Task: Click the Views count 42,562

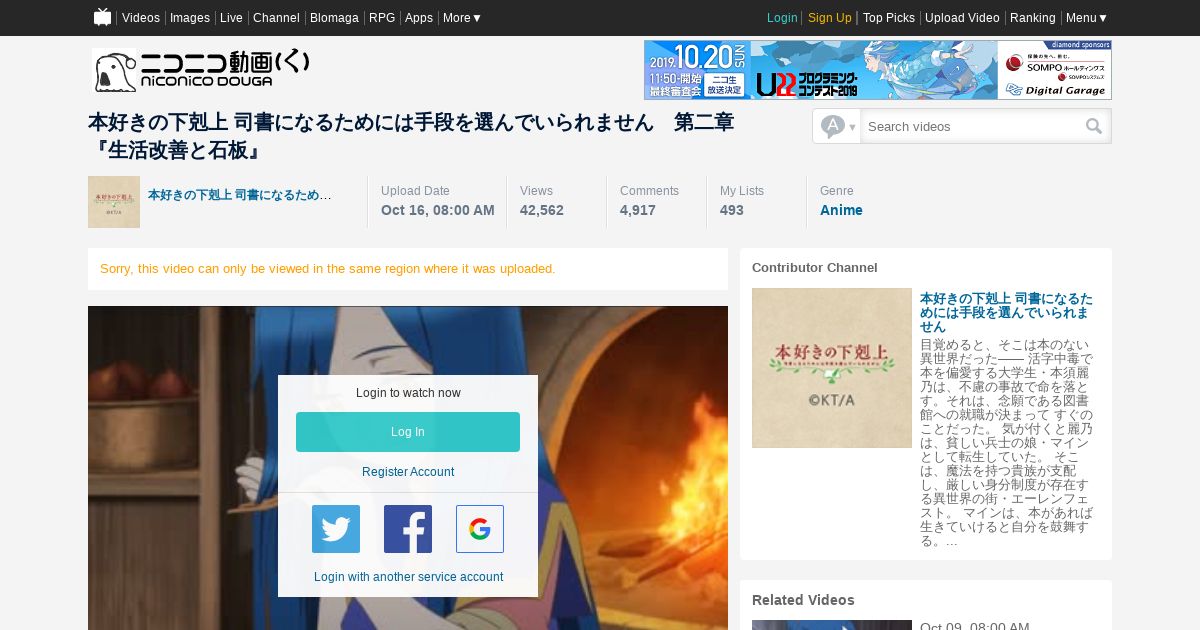Action: point(542,210)
